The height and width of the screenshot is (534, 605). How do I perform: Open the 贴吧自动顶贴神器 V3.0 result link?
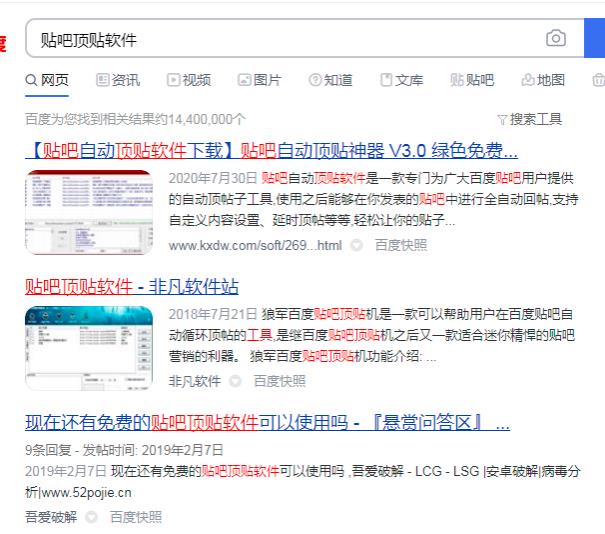coord(271,150)
